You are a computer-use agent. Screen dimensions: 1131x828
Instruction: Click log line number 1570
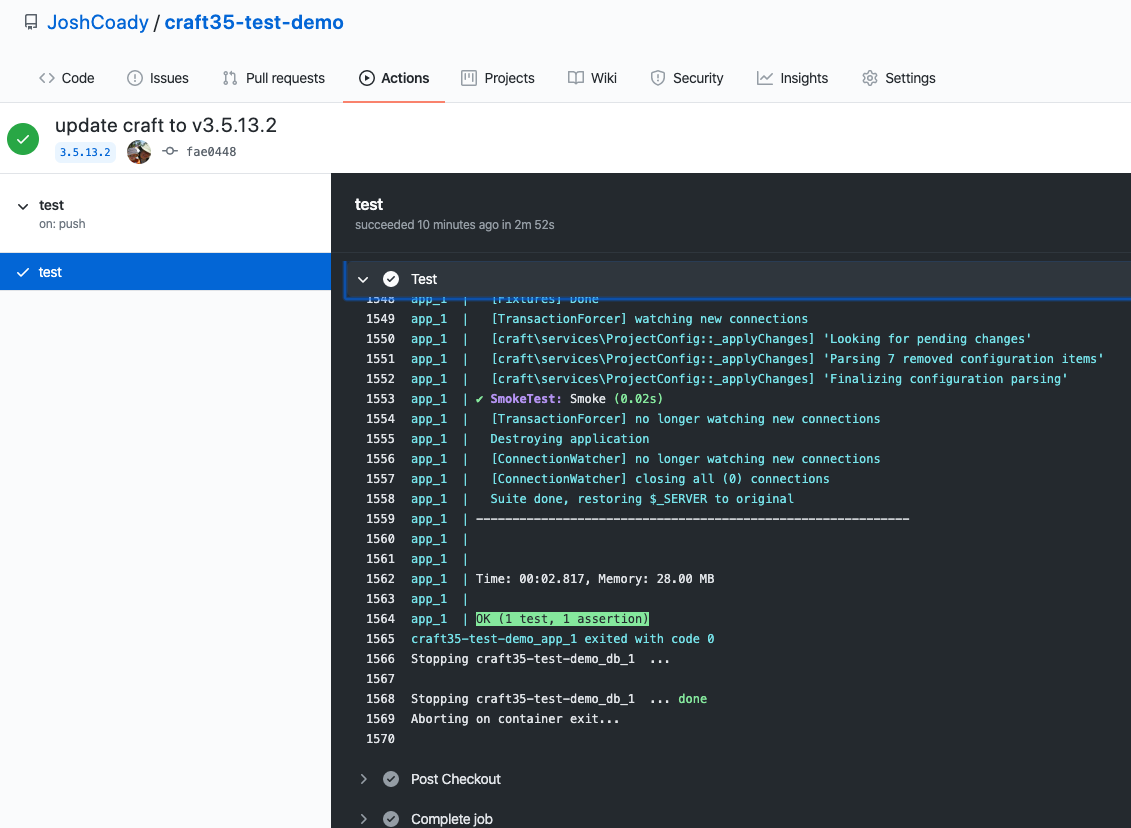click(380, 739)
